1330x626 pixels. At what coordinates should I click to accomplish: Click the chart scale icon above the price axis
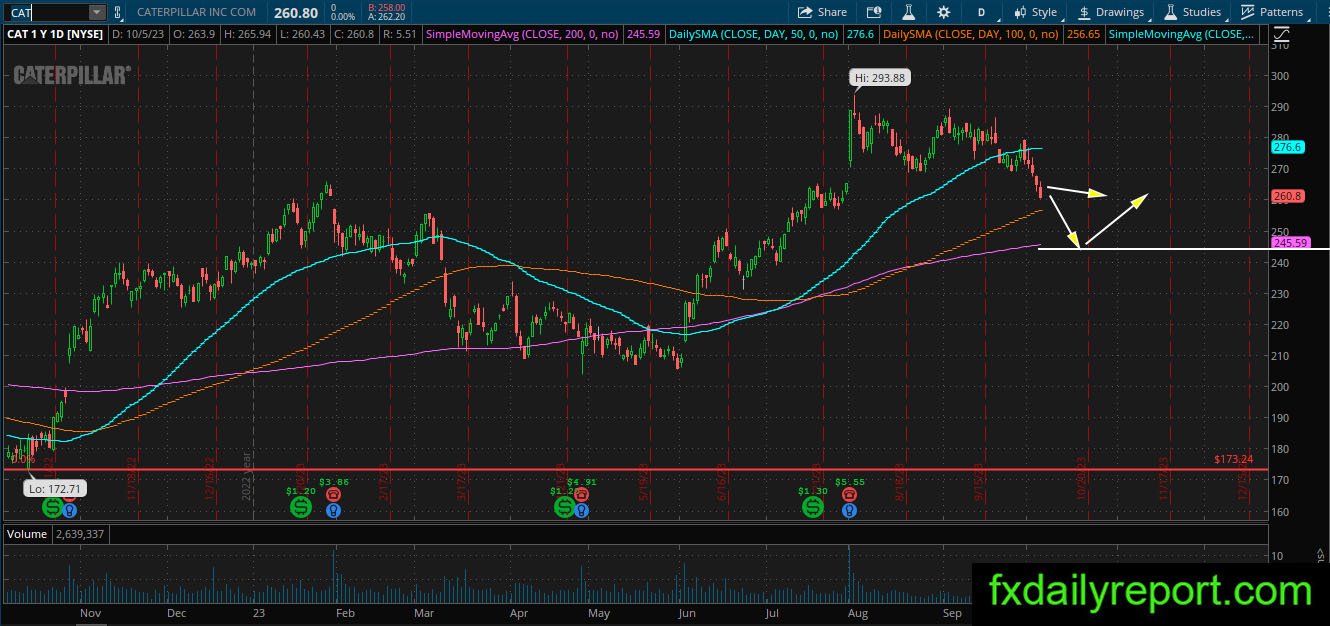click(1283, 34)
